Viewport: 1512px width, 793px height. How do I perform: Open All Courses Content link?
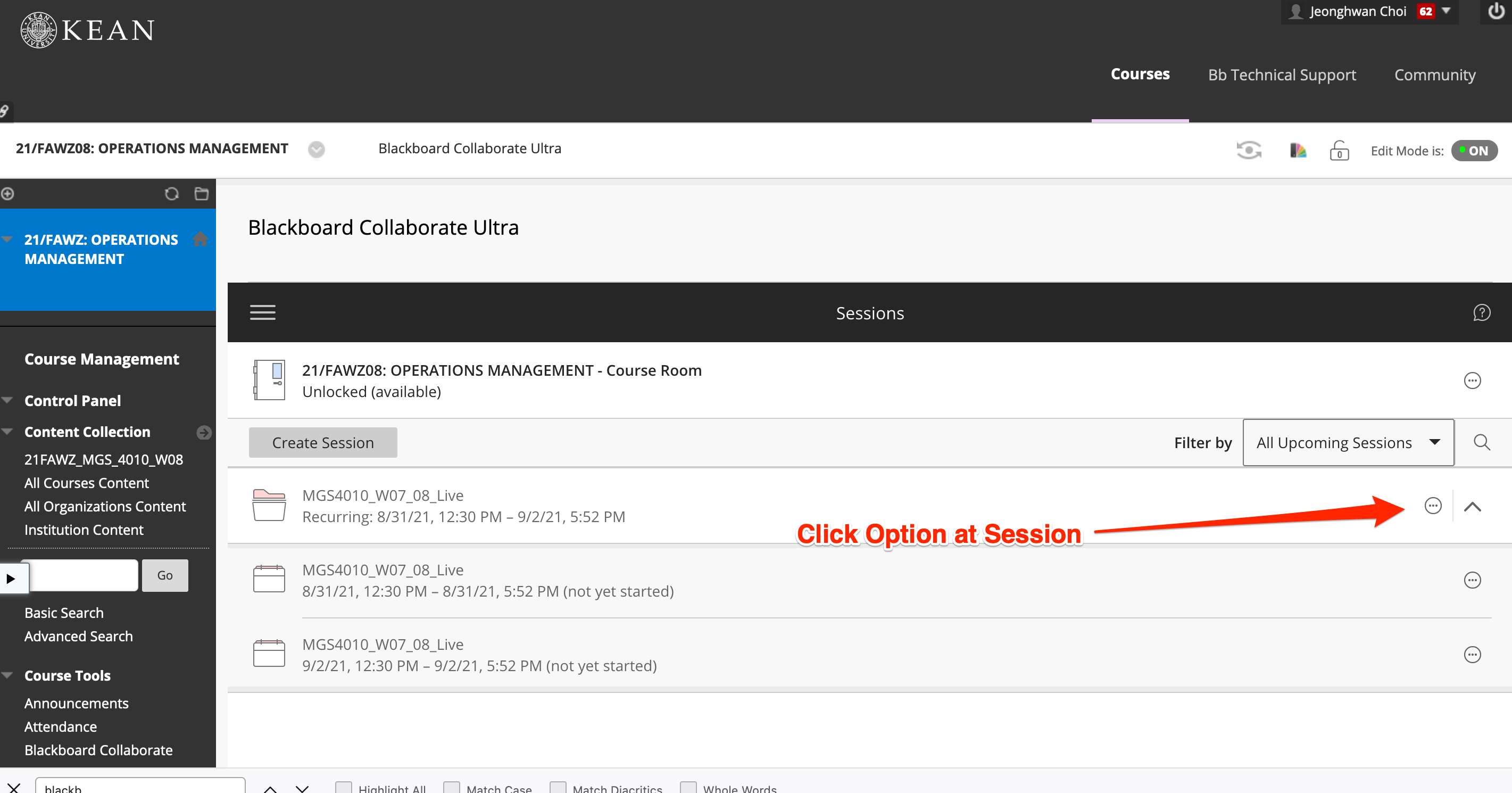(87, 483)
